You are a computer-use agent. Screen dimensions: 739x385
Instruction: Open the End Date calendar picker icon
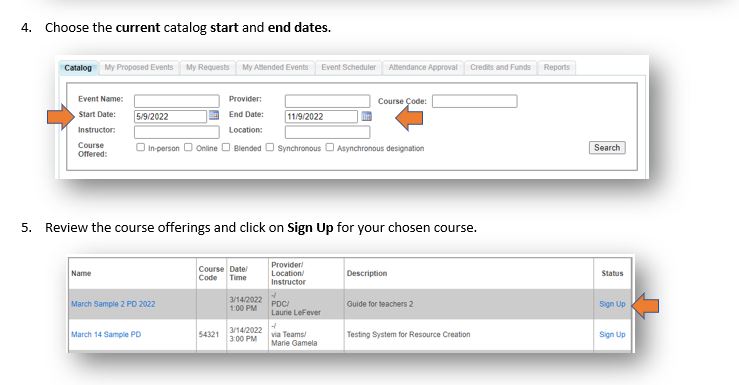pyautogui.click(x=366, y=116)
